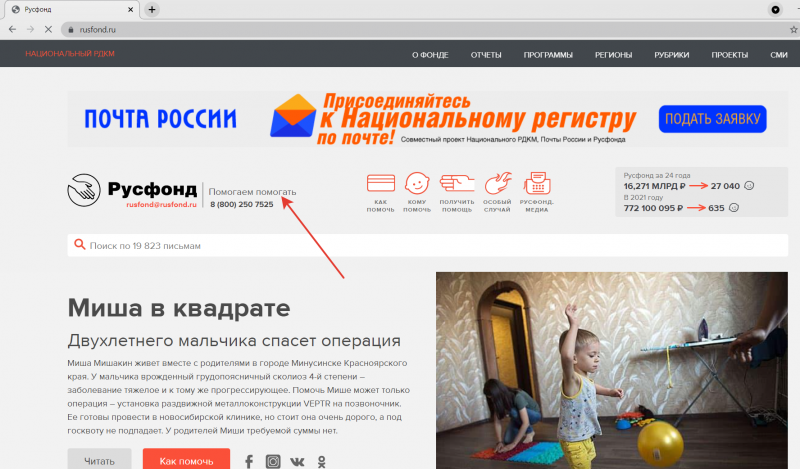Image resolution: width=800 pixels, height=469 pixels.
Task: Open the 'ПРОГРАММЫ' menu item
Action: [548, 55]
